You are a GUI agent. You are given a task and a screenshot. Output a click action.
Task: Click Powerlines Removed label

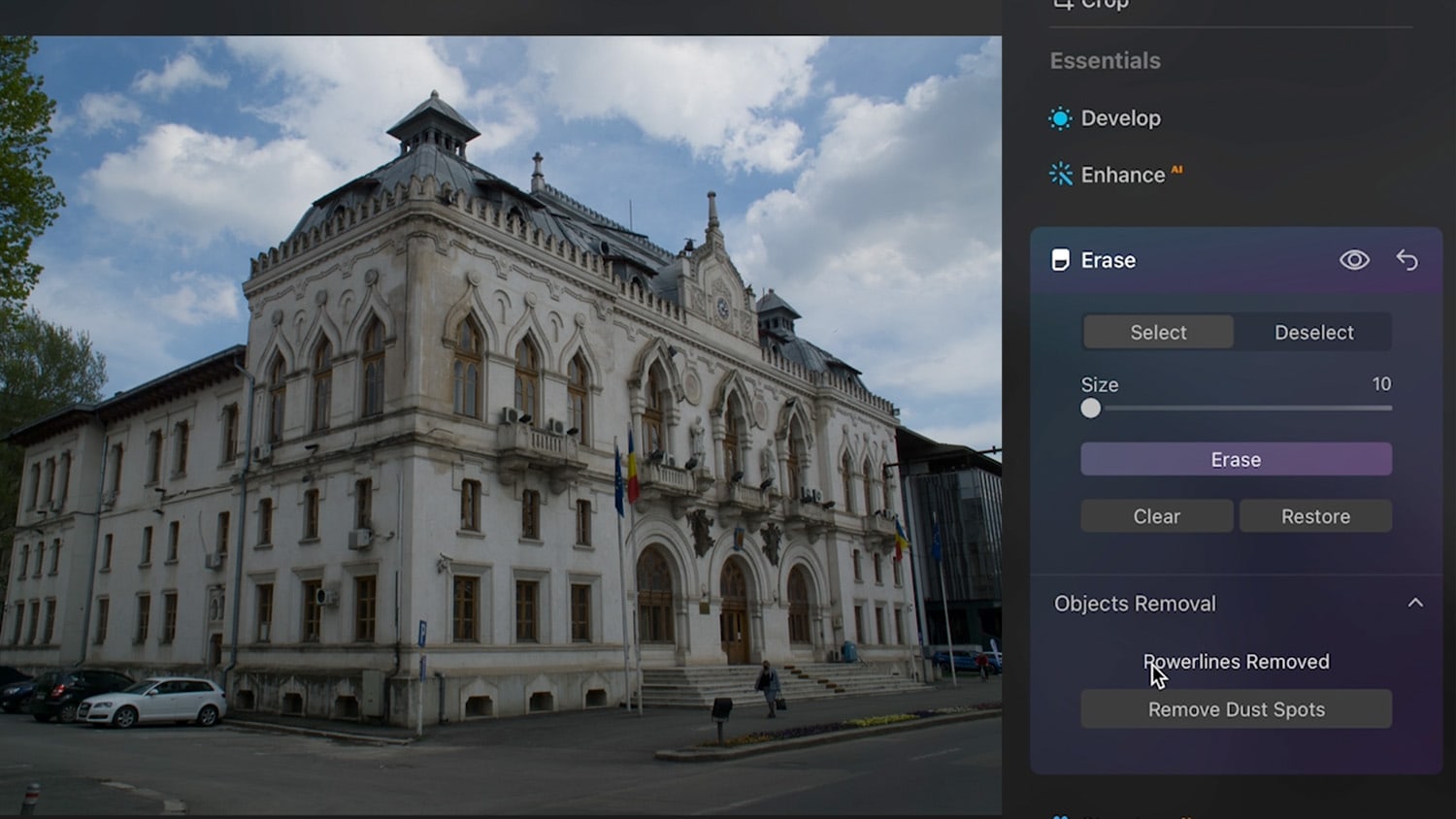pos(1236,662)
